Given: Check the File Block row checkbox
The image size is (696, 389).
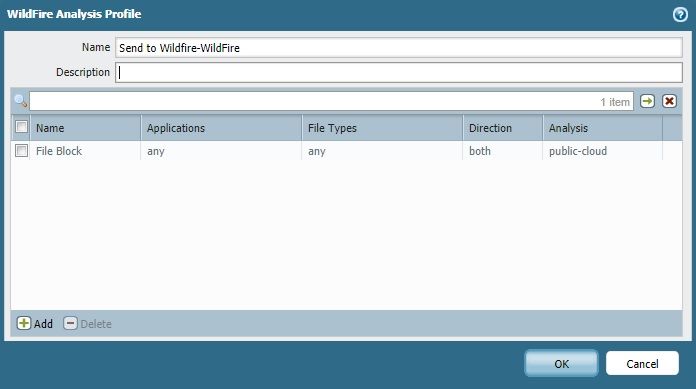Looking at the screenshot, I should pos(21,151).
